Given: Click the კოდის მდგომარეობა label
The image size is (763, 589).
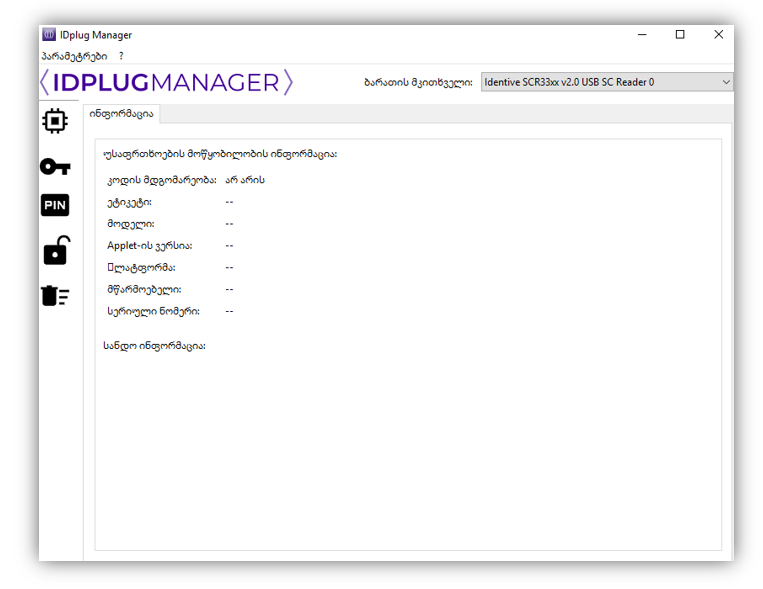Looking at the screenshot, I should (x=161, y=180).
